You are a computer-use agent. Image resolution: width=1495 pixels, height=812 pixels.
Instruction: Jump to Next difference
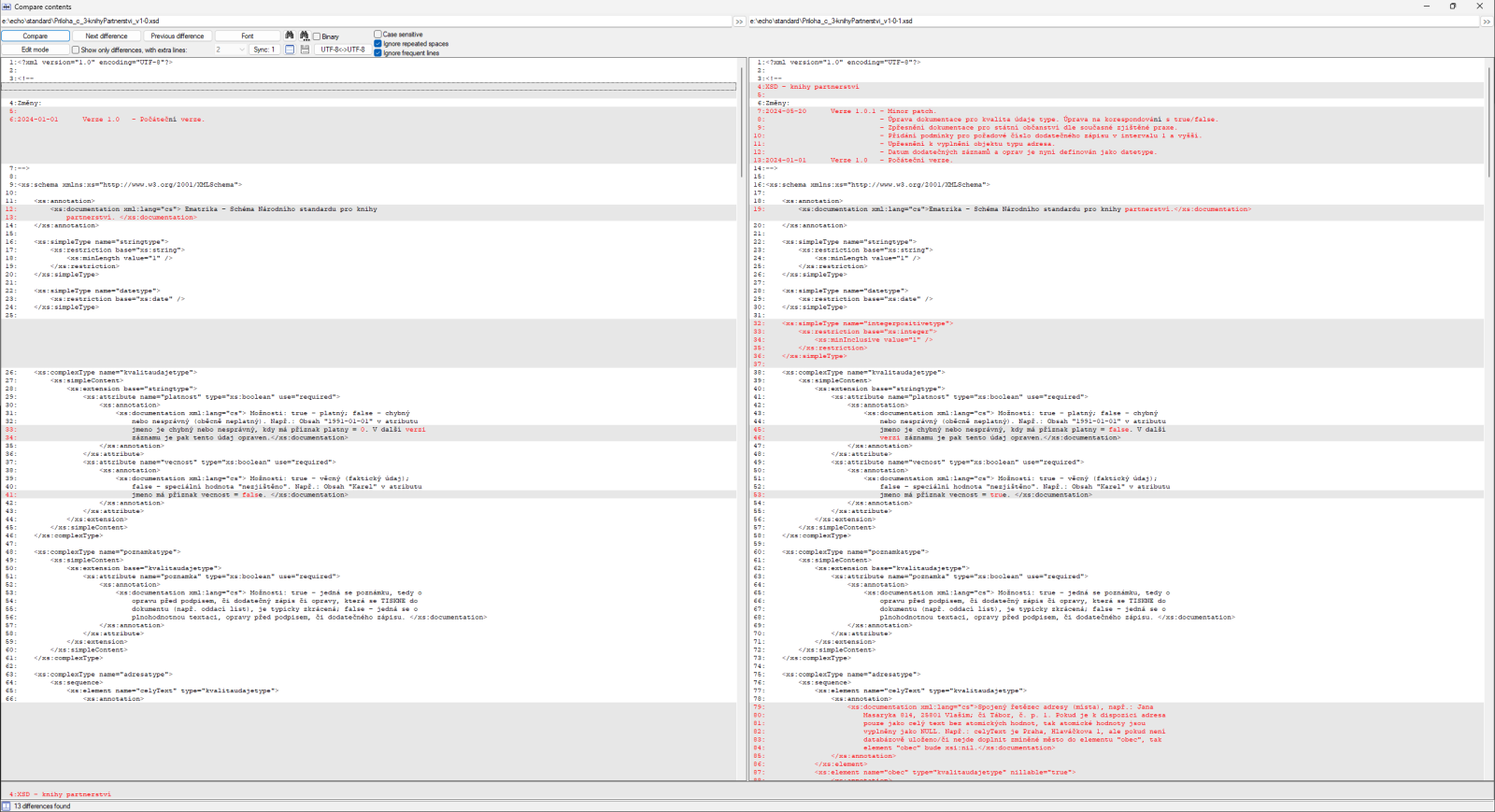[x=107, y=36]
